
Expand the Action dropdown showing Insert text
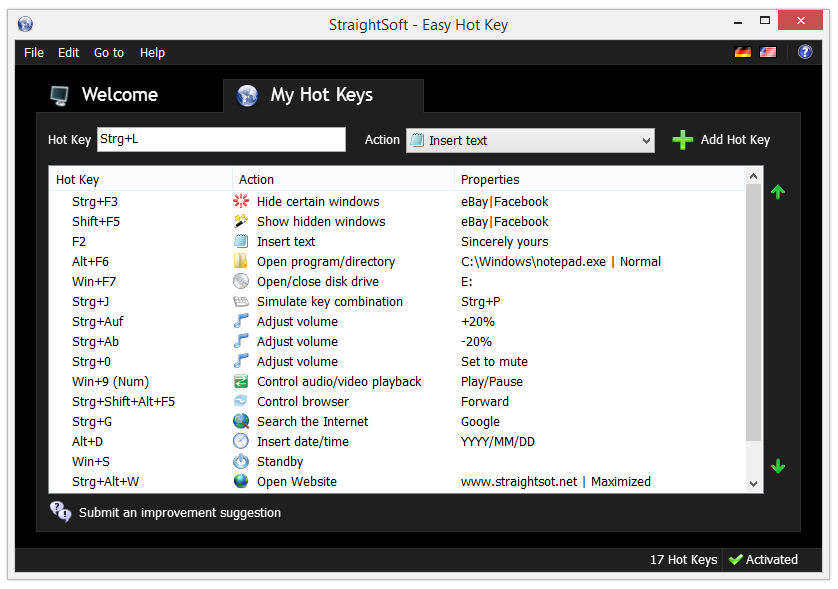click(530, 141)
